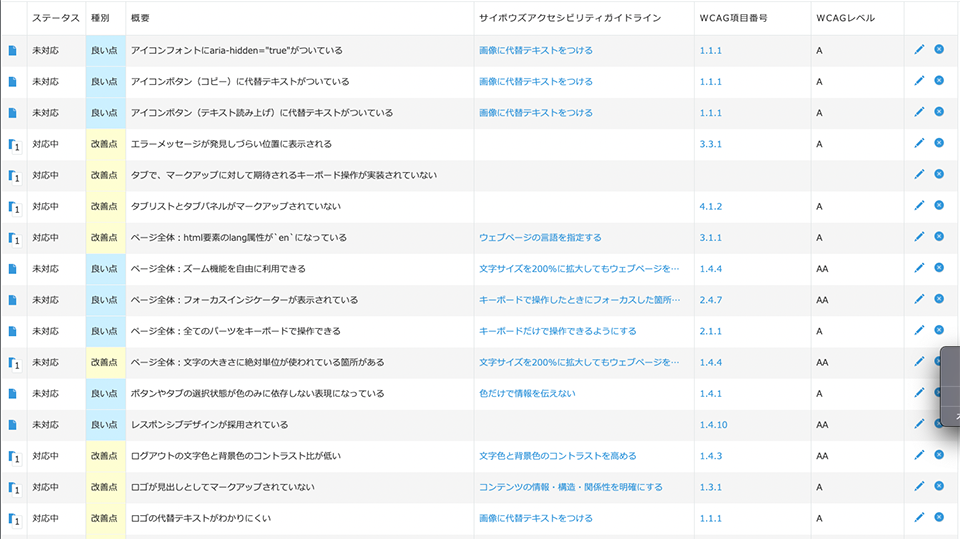This screenshot has height=539, width=960.
Task: Open コンテンツの情報・構造・関係性を明確にする link
Action: 571,488
